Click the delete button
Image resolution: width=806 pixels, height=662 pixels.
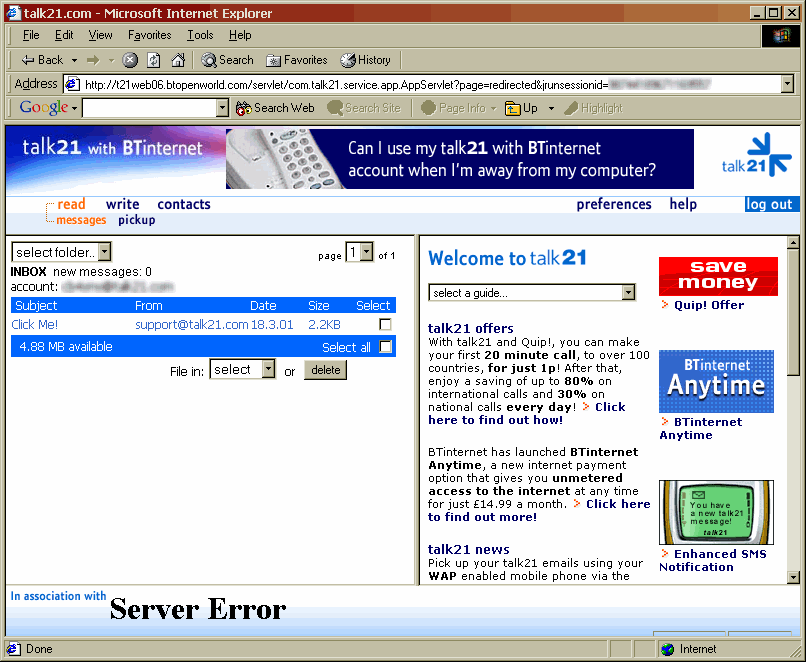[x=325, y=370]
